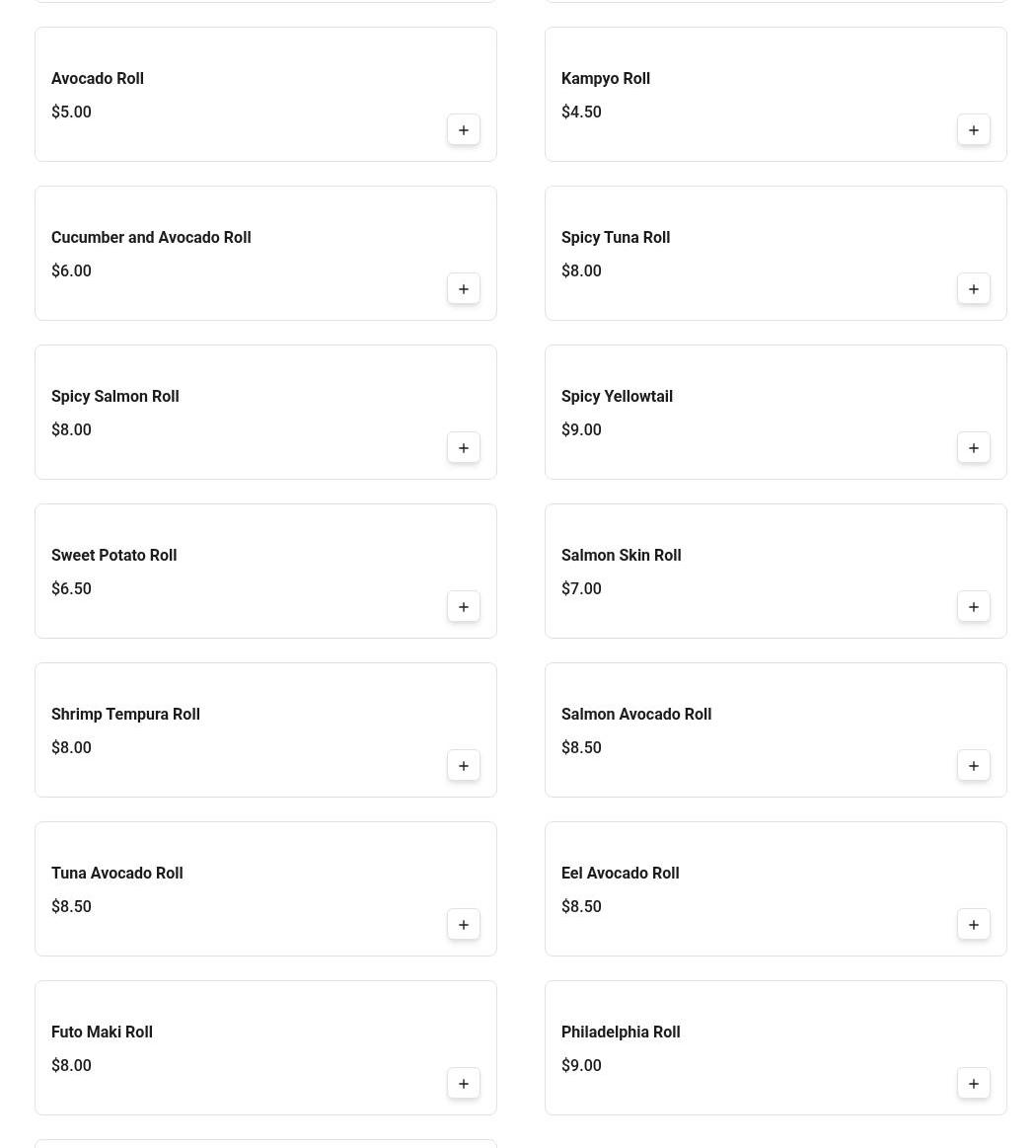
Task: Add Futo Maki Roll via plus icon
Action: tap(464, 1084)
